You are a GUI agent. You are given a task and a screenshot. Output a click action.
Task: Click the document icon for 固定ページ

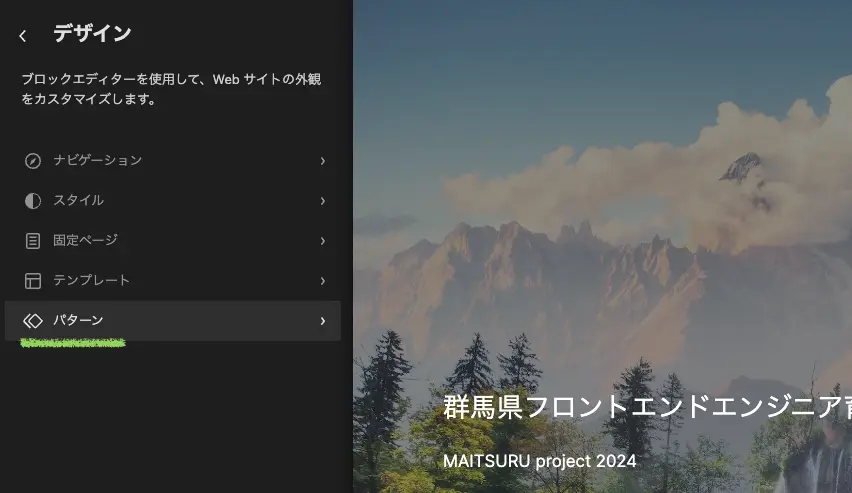33,241
